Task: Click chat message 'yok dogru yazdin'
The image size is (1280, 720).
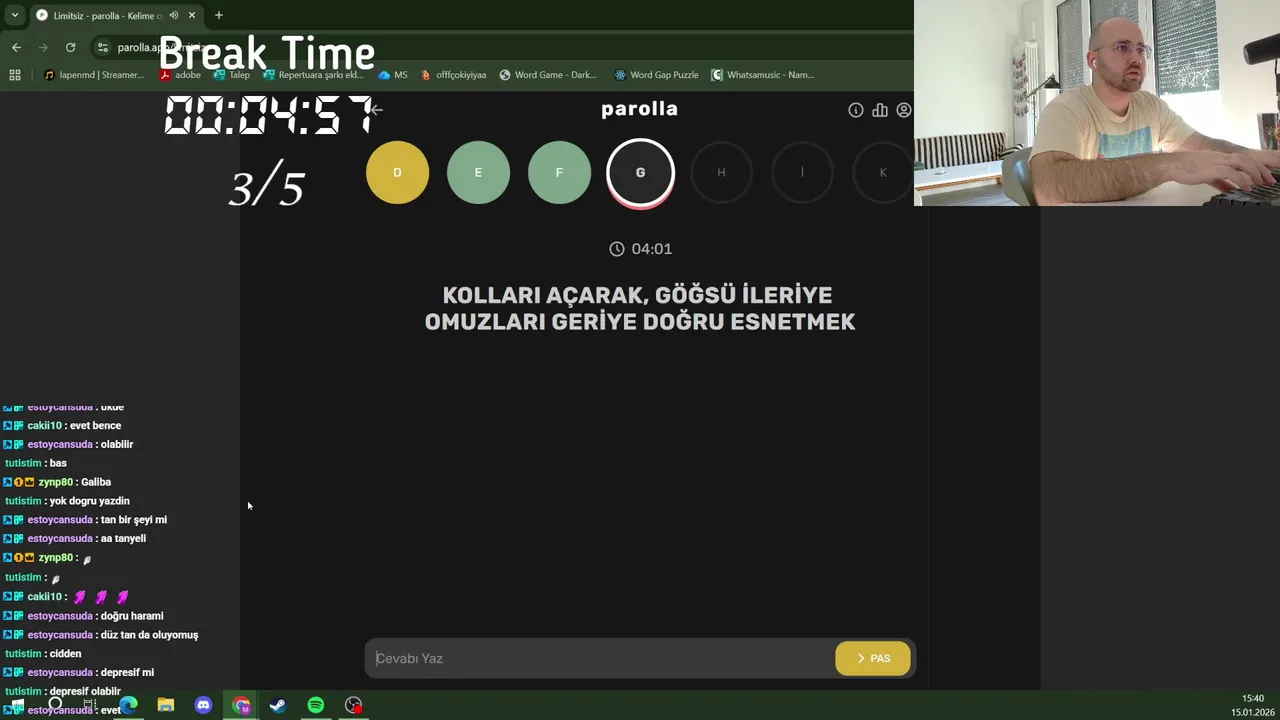Action: 89,501
